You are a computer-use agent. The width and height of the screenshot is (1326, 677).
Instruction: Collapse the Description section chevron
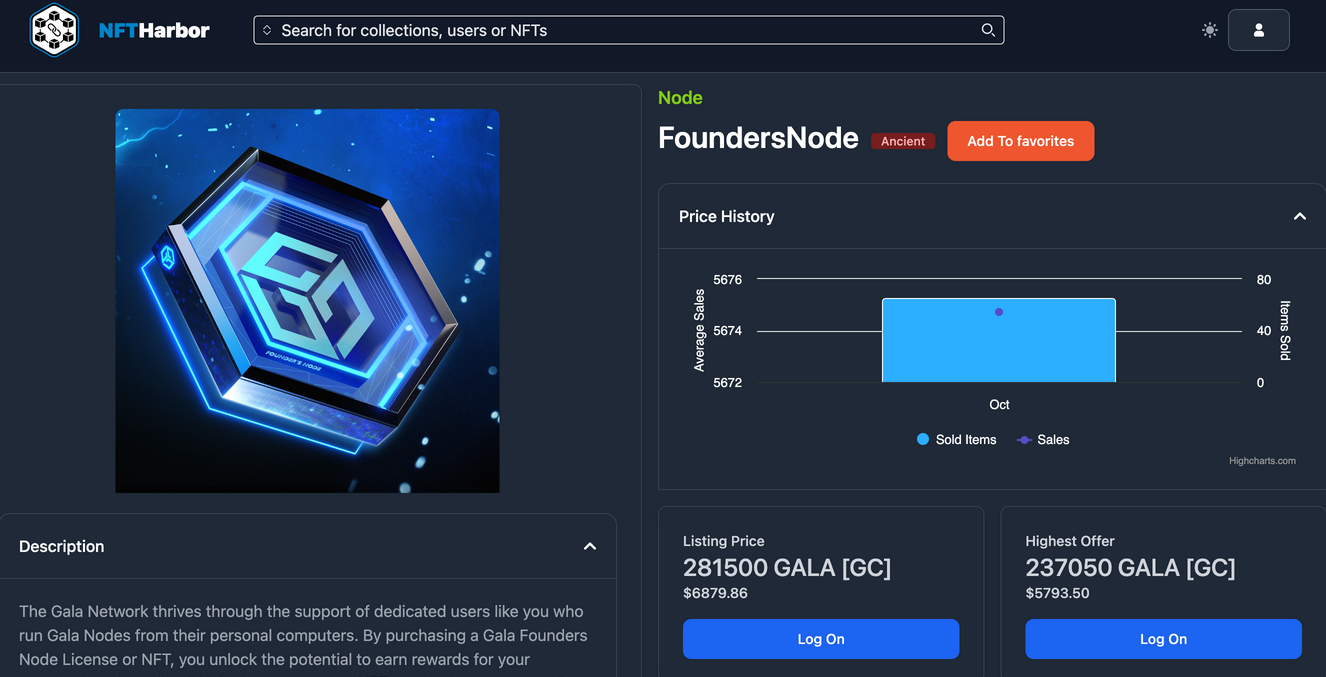[590, 546]
